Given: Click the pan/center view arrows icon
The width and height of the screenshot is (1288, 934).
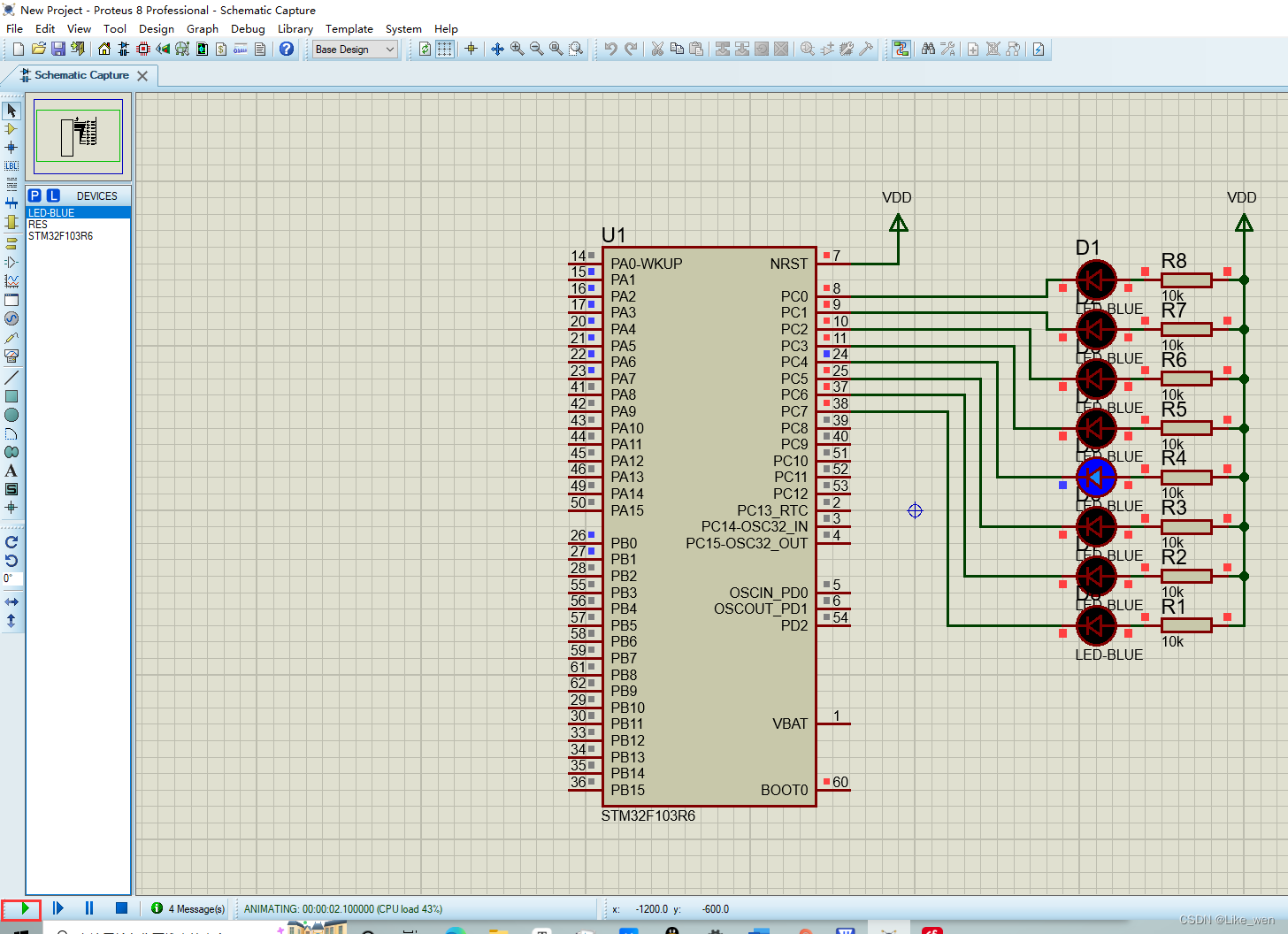Looking at the screenshot, I should [498, 50].
